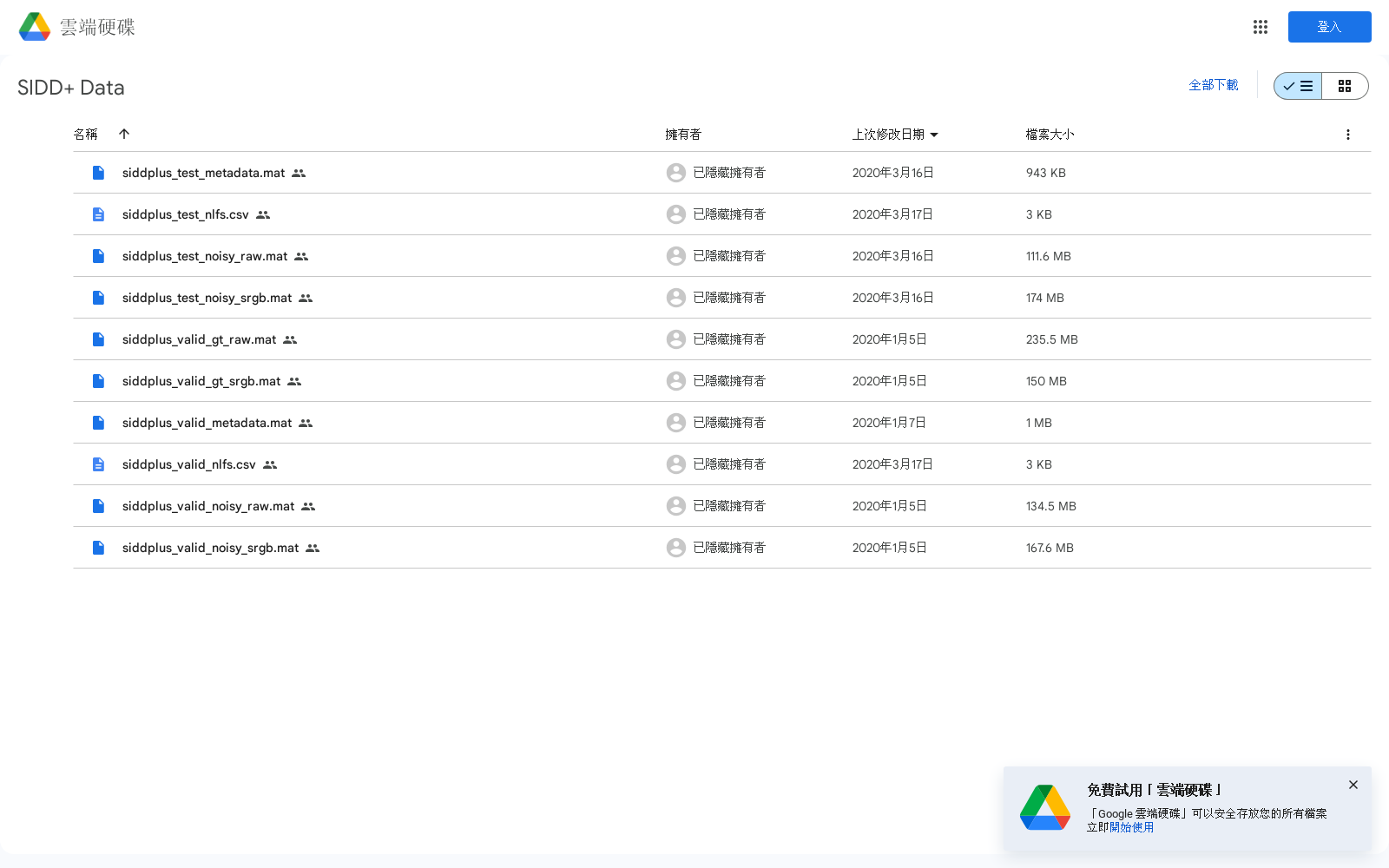Viewport: 1389px width, 868px height.
Task: Click the download all link
Action: click(1213, 85)
